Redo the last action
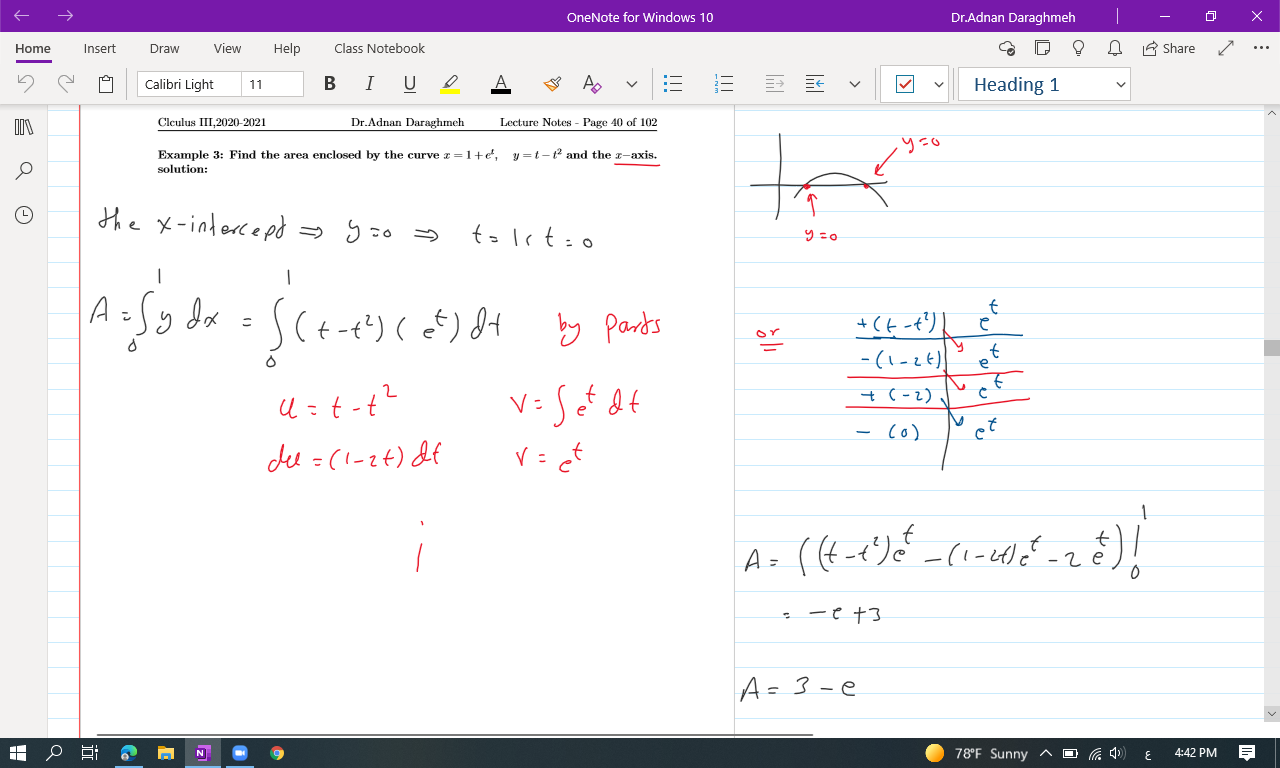Image resolution: width=1280 pixels, height=768 pixels. click(x=66, y=84)
